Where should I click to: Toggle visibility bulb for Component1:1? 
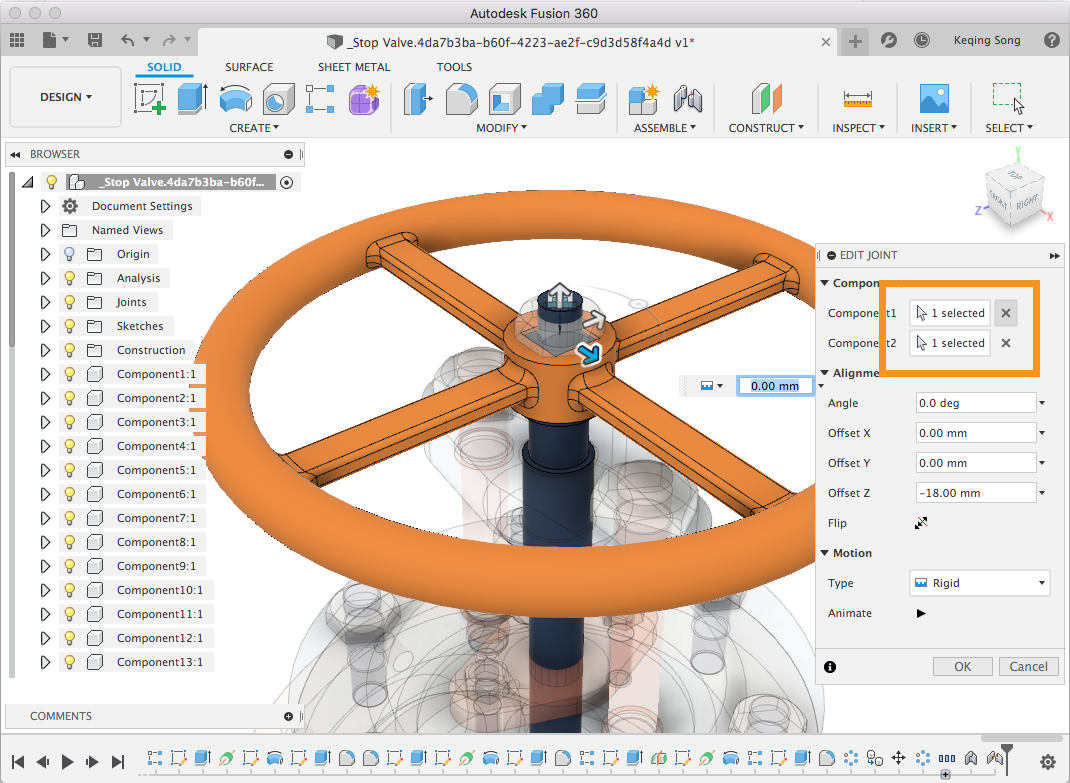pyautogui.click(x=70, y=374)
